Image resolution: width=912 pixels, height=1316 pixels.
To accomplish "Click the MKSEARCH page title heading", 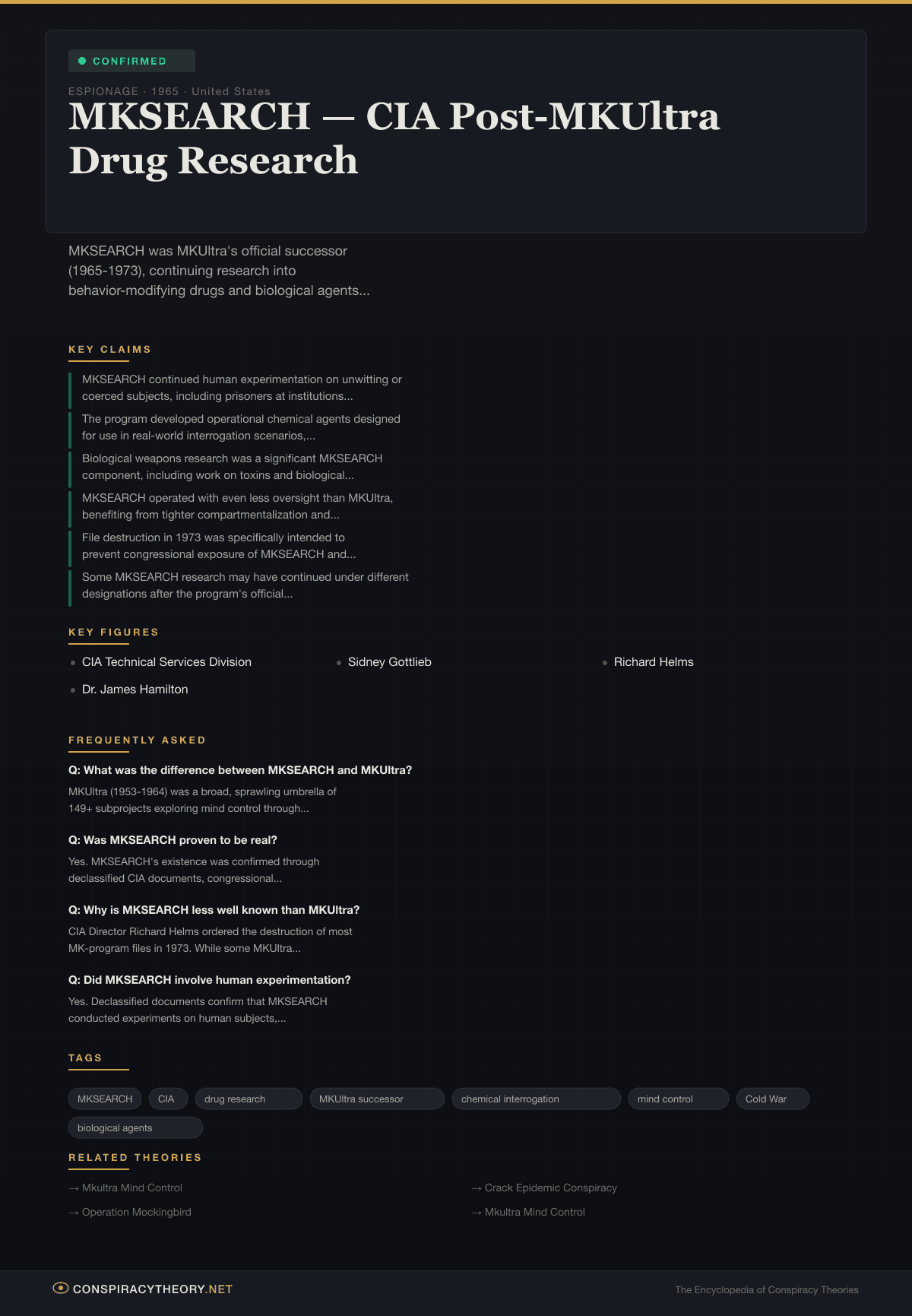I will (394, 138).
